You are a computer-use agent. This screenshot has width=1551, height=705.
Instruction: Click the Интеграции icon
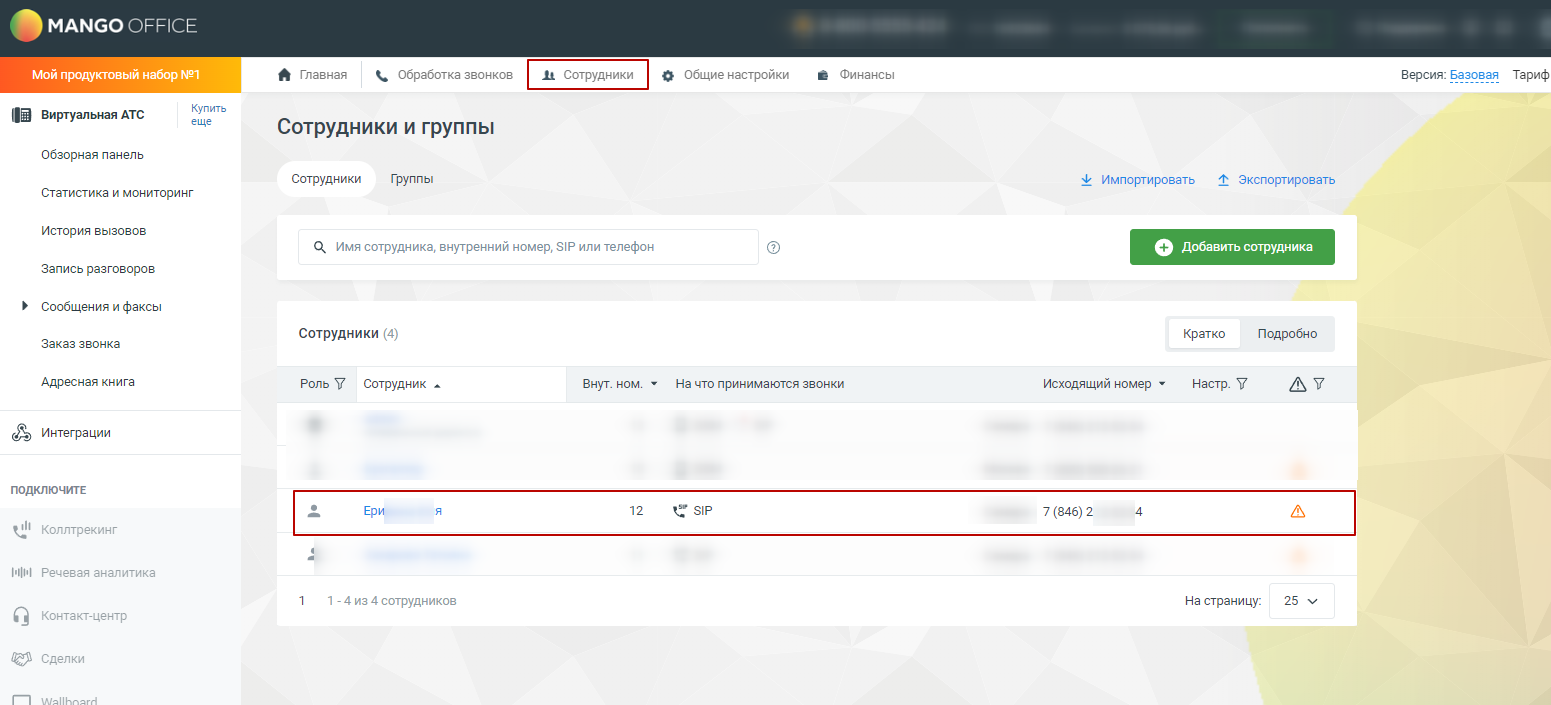pyautogui.click(x=21, y=433)
